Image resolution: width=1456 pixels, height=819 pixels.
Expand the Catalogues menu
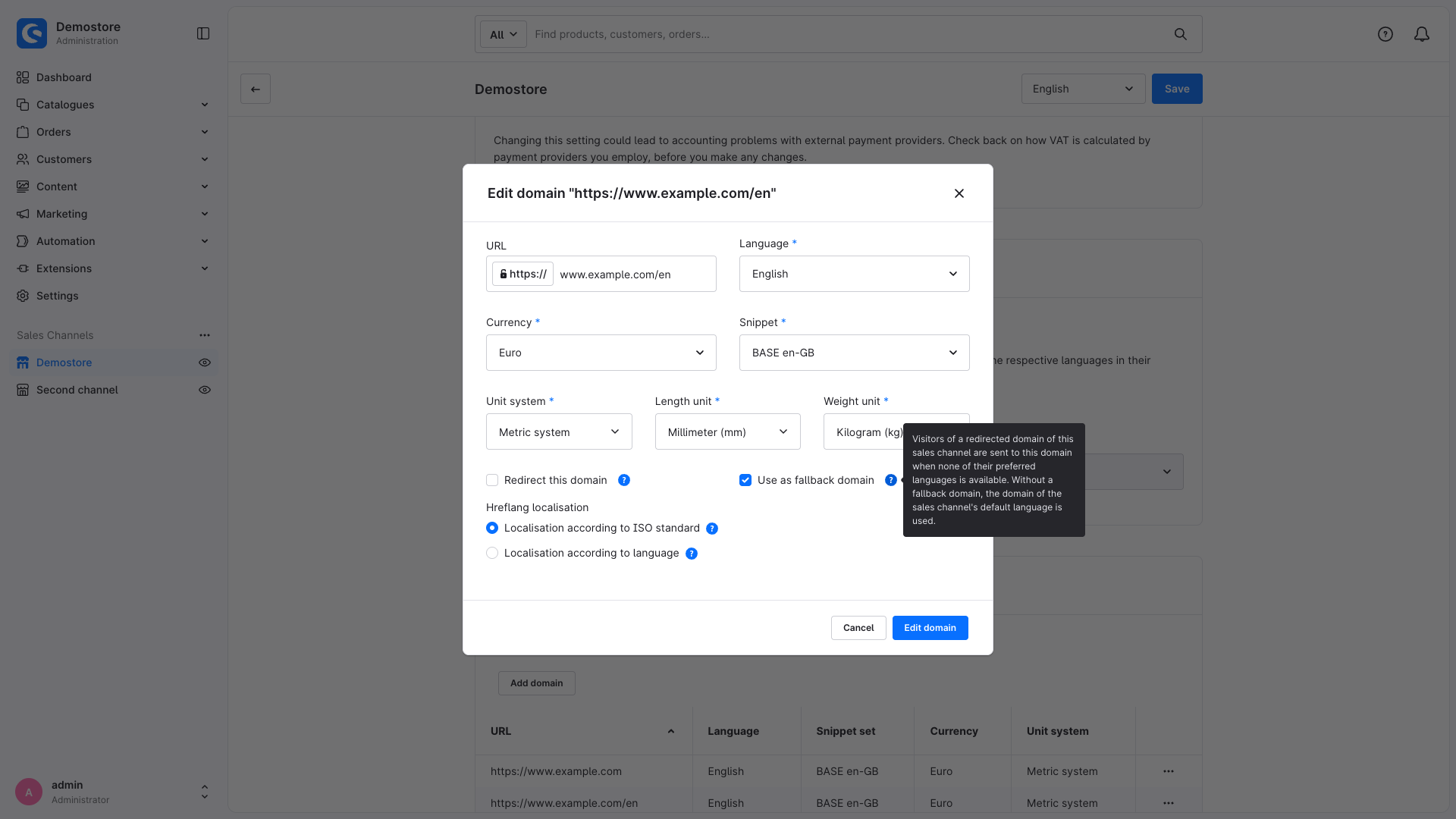(114, 105)
